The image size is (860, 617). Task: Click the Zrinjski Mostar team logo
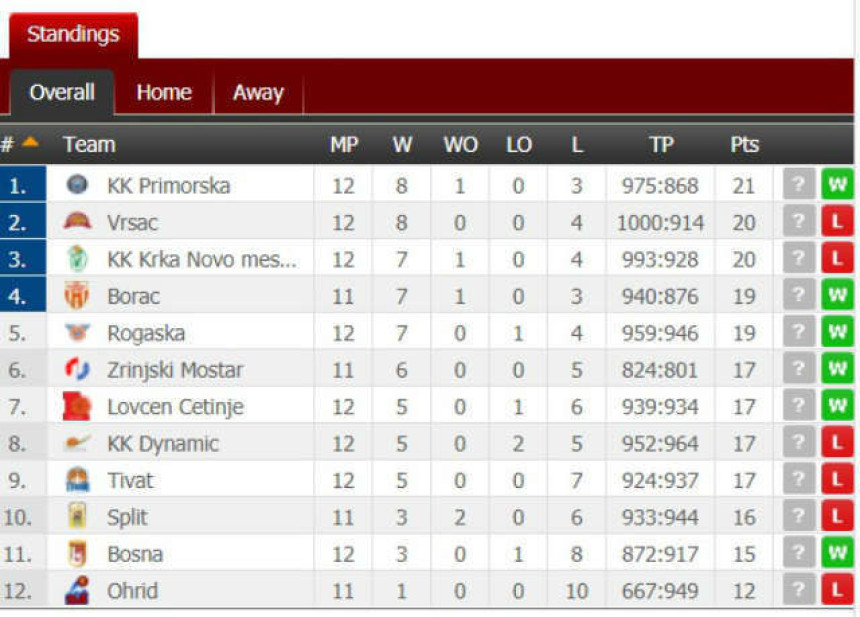[77, 370]
